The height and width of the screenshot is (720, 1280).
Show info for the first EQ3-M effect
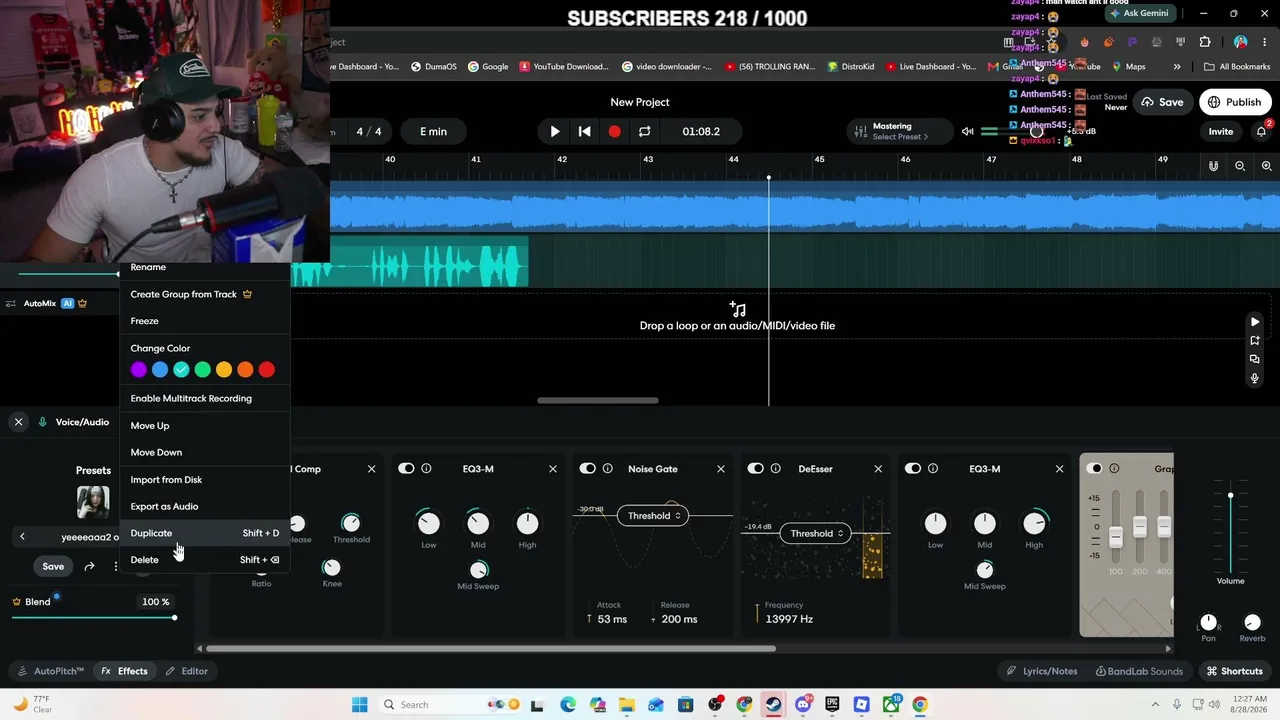tap(426, 469)
